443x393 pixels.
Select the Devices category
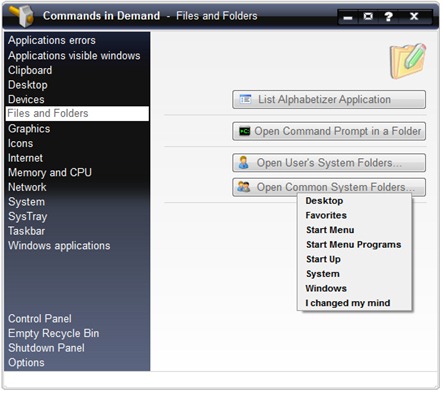pos(26,99)
